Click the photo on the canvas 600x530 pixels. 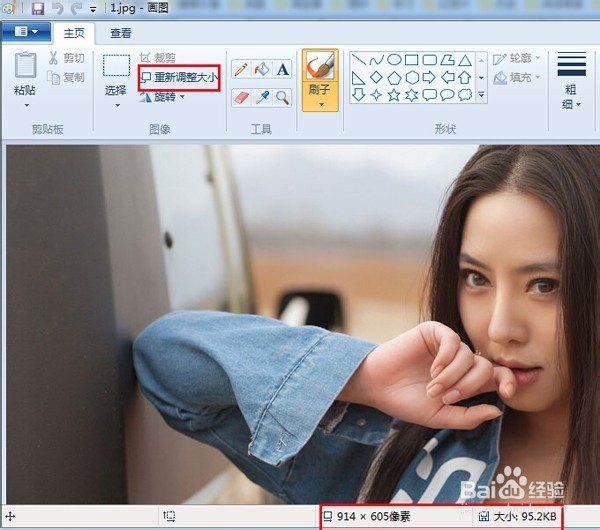302,324
